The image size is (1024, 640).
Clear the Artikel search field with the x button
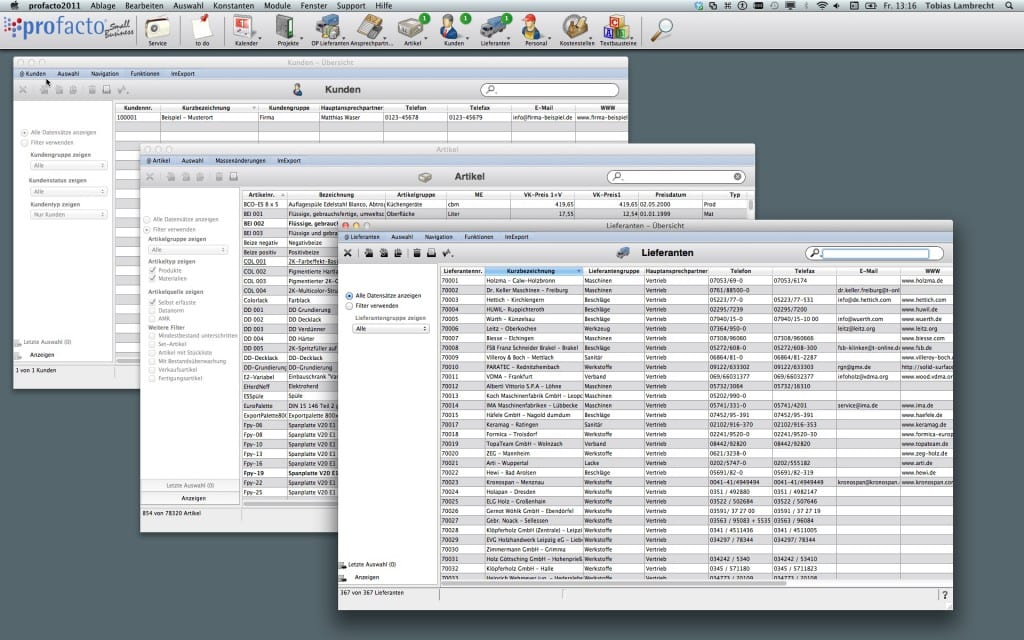click(x=737, y=176)
